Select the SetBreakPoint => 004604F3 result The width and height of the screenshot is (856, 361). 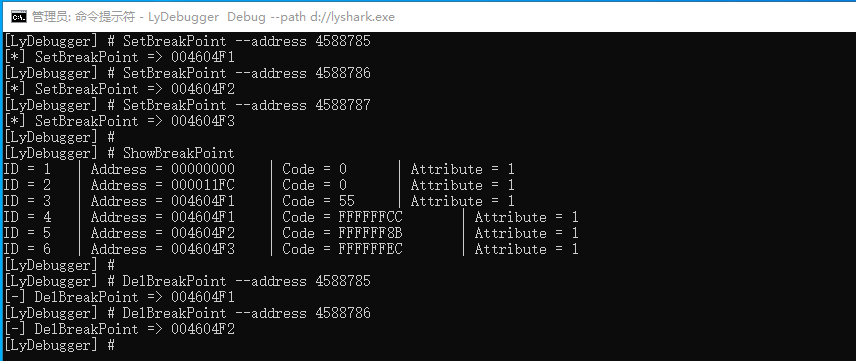[119, 121]
